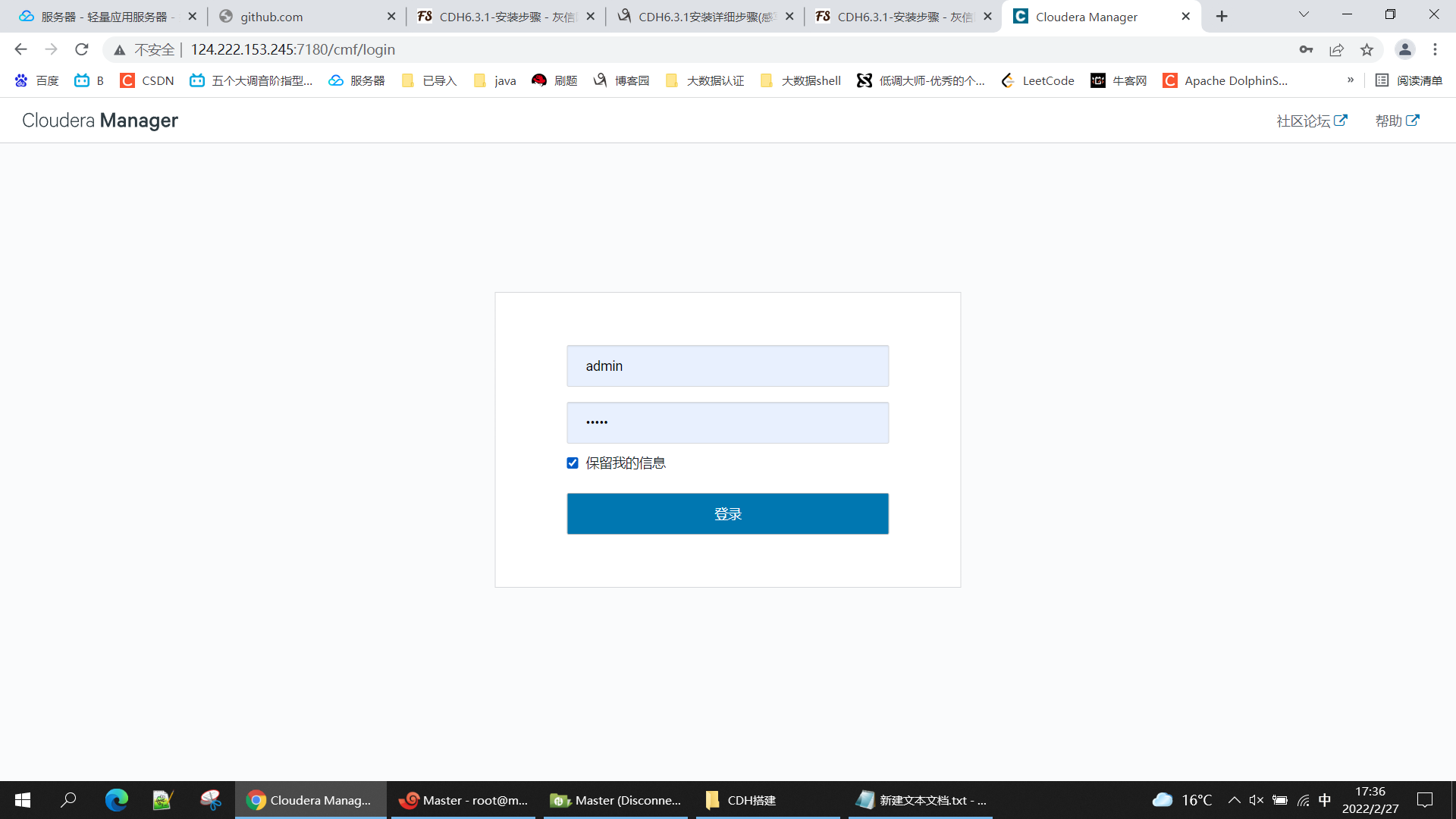The image size is (1456, 819).
Task: Show hidden system tray icons
Action: [x=1234, y=800]
